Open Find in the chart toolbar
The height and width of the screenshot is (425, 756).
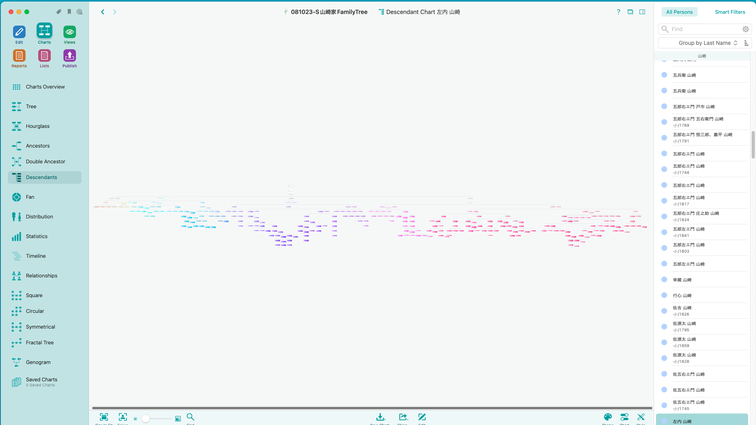coord(190,418)
